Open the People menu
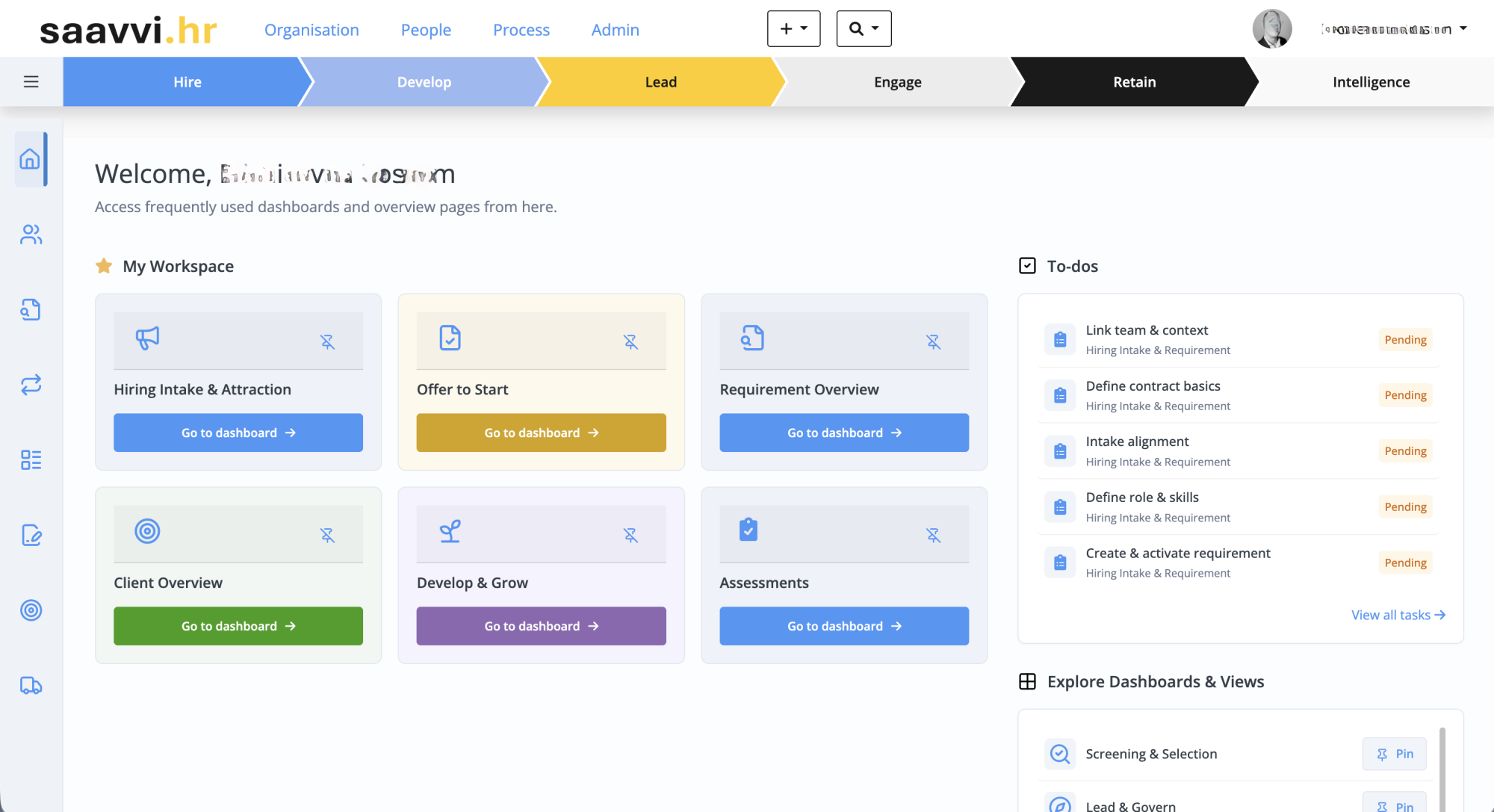 [x=426, y=30]
